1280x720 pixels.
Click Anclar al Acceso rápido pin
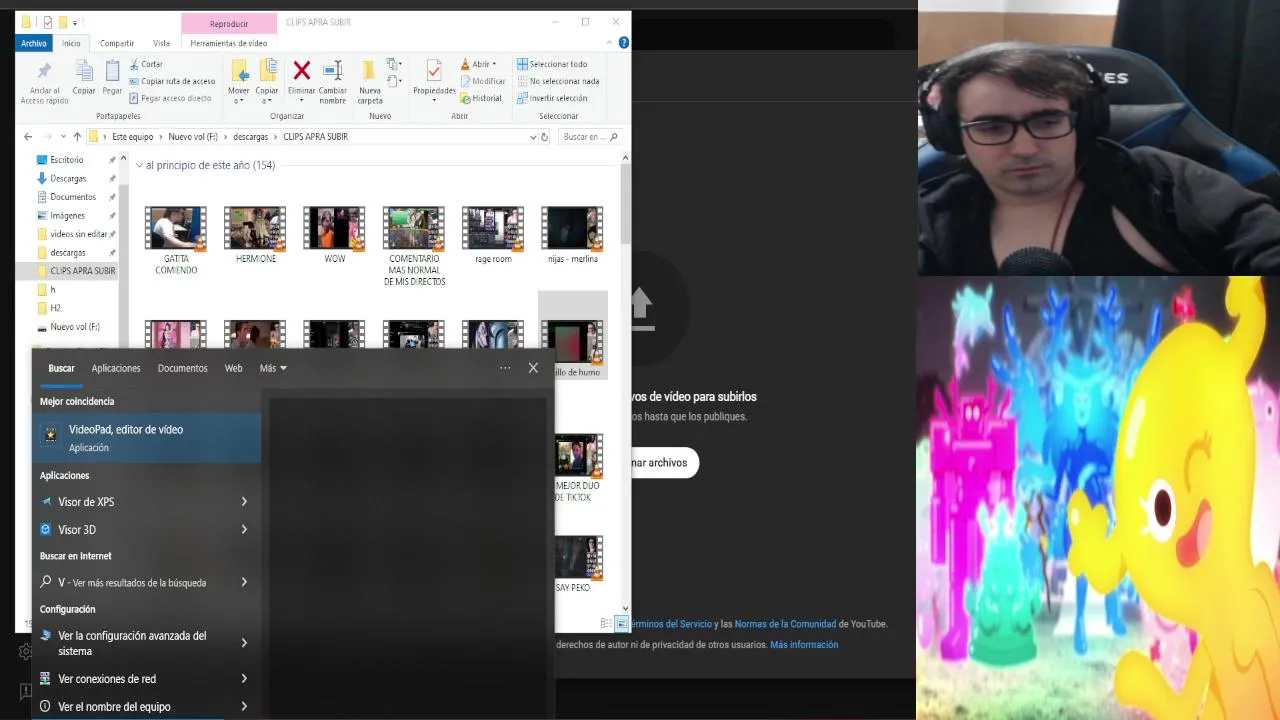(44, 71)
